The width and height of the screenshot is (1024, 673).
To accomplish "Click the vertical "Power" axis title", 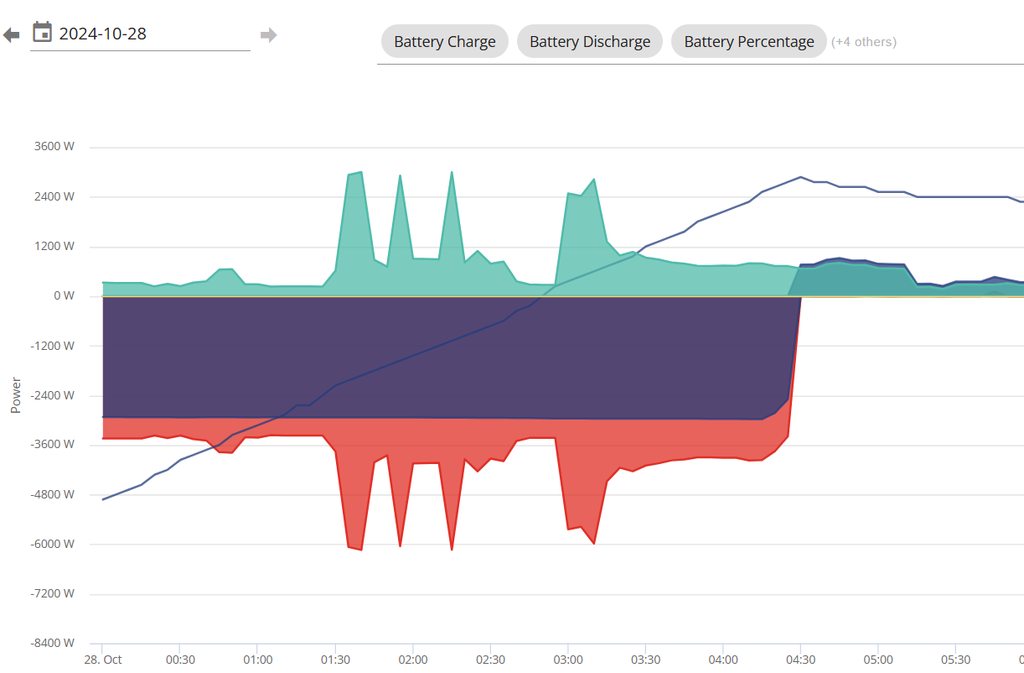I will click(15, 395).
